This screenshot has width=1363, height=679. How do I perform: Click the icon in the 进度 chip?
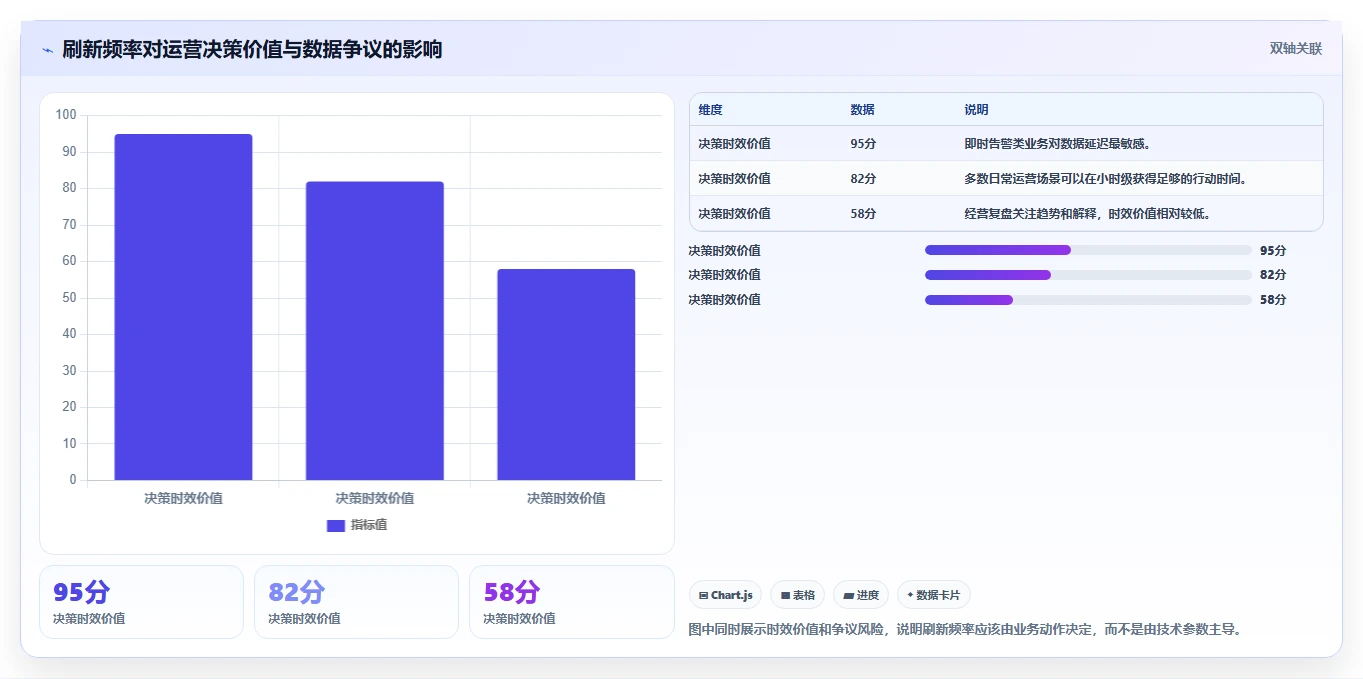(x=848, y=595)
